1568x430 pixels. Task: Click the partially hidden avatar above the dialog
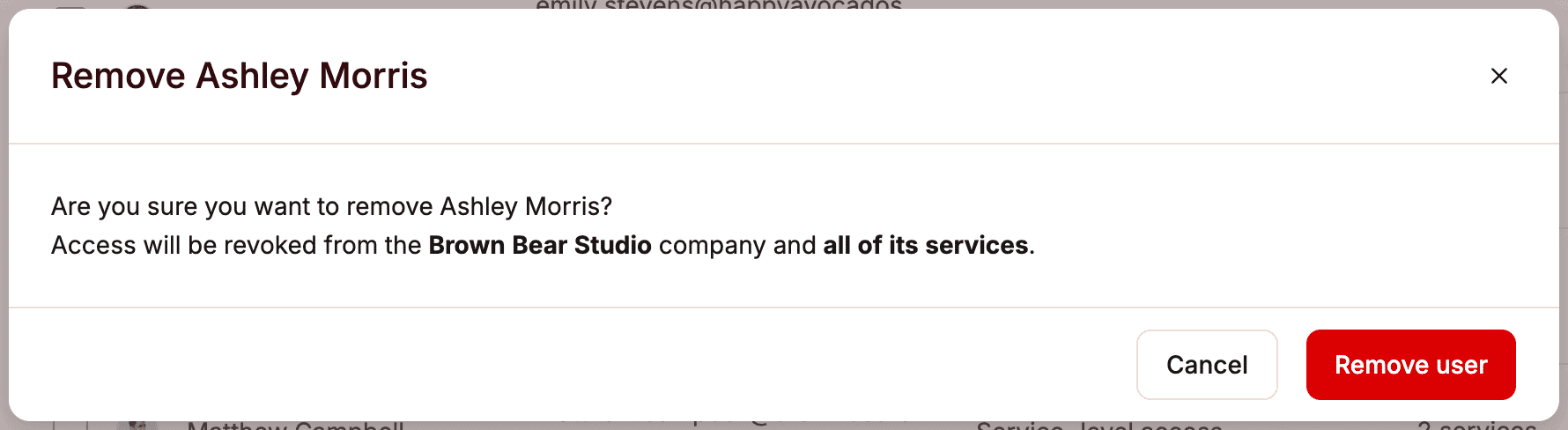click(137, 4)
